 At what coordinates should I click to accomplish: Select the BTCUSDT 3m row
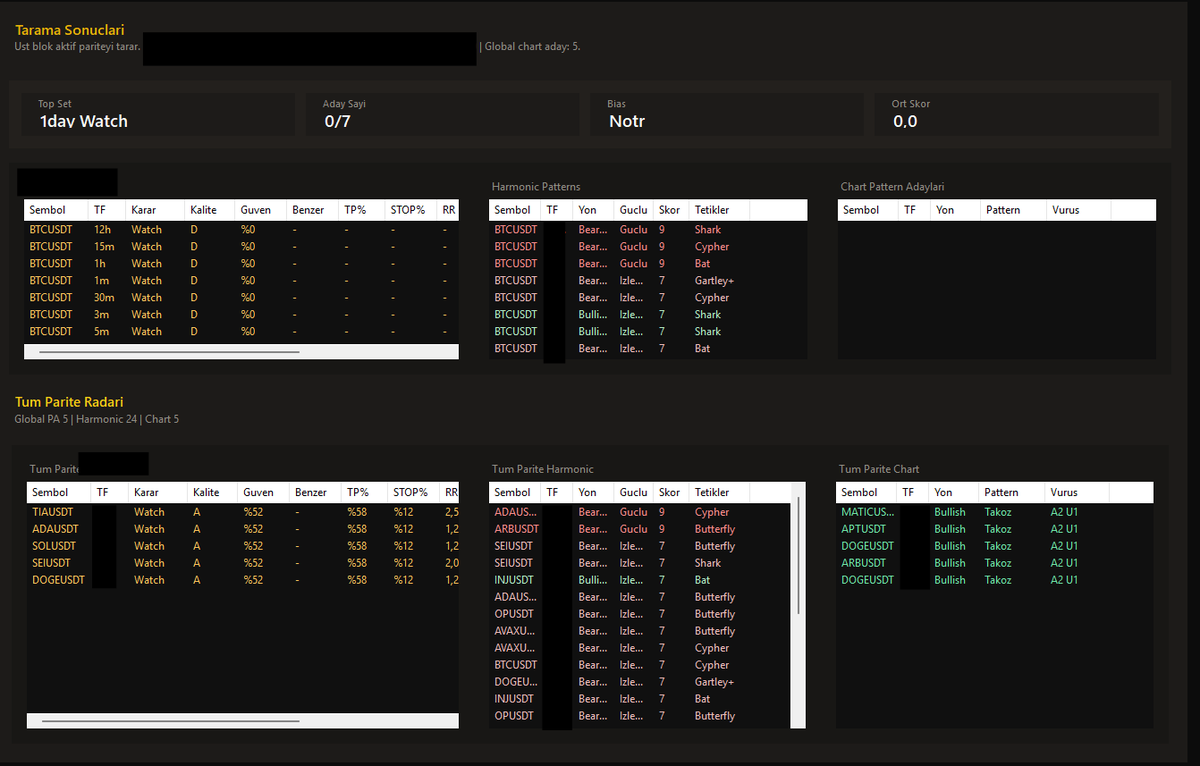(x=241, y=314)
